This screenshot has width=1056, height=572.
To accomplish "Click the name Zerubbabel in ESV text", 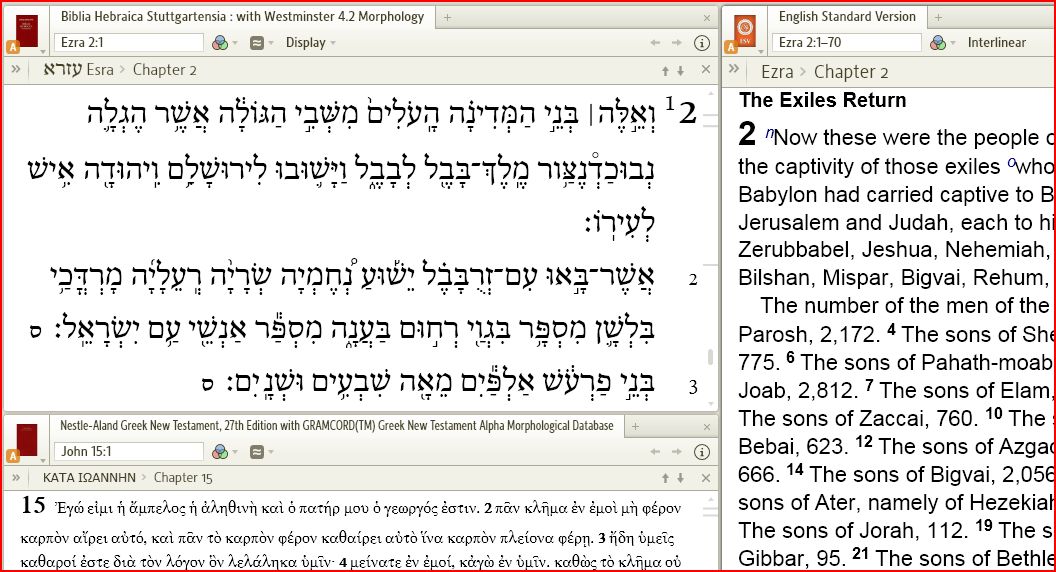I will tap(797, 250).
